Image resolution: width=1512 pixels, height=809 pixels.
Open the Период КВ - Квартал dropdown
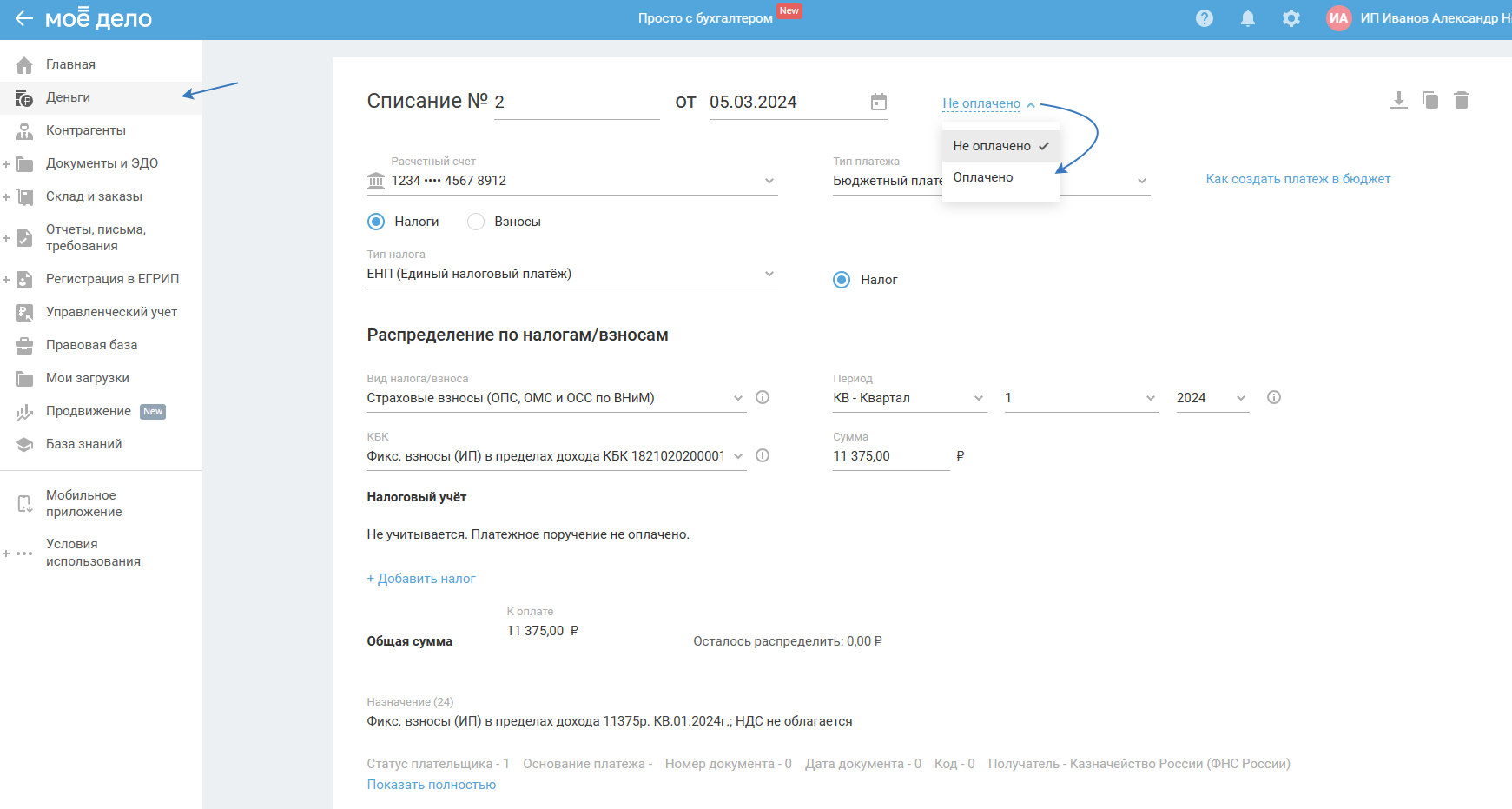click(x=910, y=398)
